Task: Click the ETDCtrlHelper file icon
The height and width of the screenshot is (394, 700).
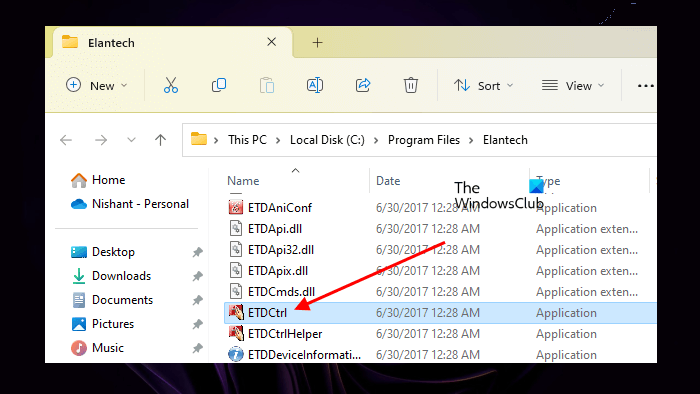Action: 236,333
